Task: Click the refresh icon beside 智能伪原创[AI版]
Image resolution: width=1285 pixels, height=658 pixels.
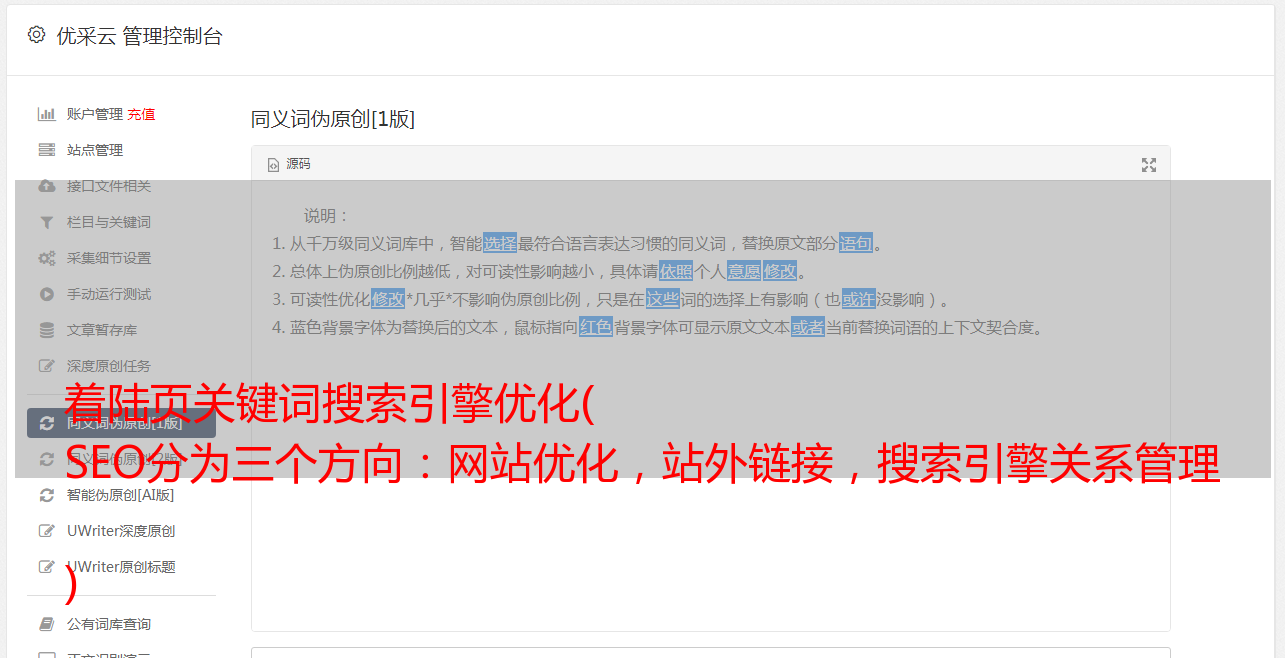Action: (46, 495)
